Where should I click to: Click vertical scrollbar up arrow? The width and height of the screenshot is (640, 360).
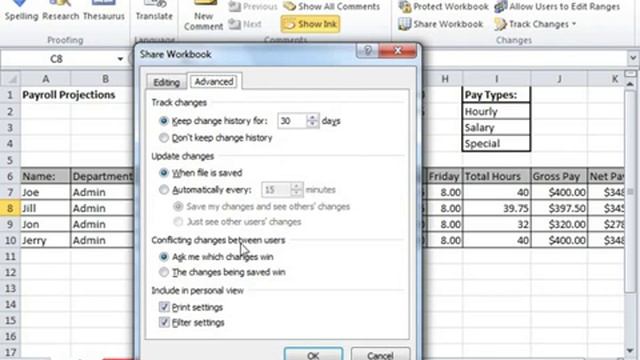click(631, 84)
